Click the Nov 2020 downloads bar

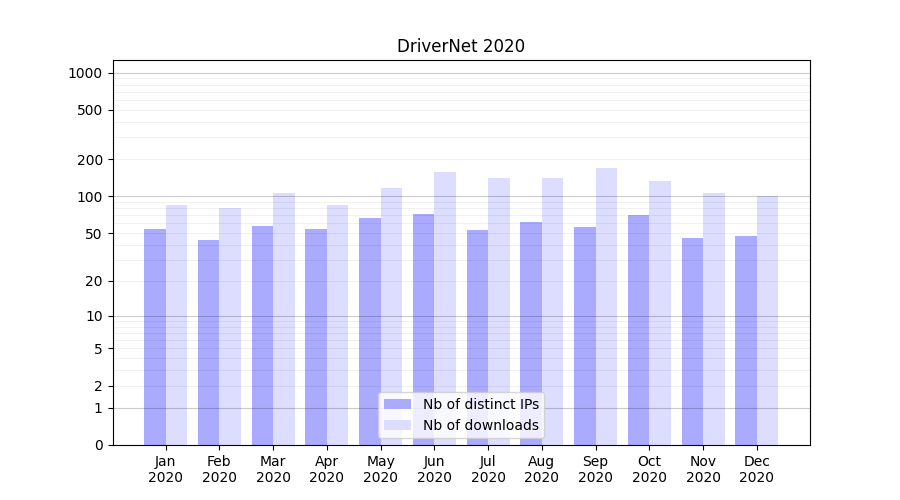coord(714,318)
